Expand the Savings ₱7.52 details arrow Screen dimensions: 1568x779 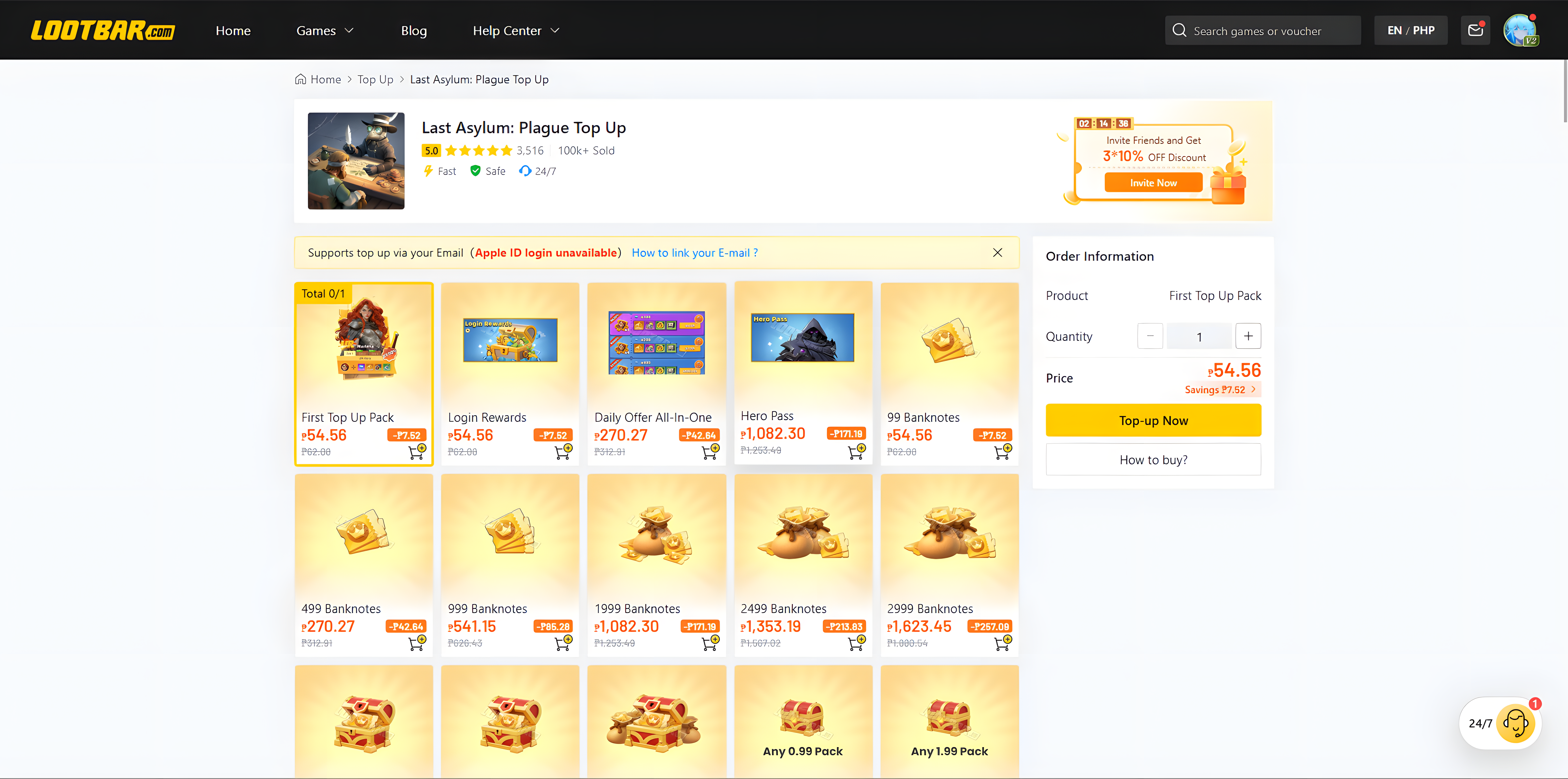click(1253, 389)
